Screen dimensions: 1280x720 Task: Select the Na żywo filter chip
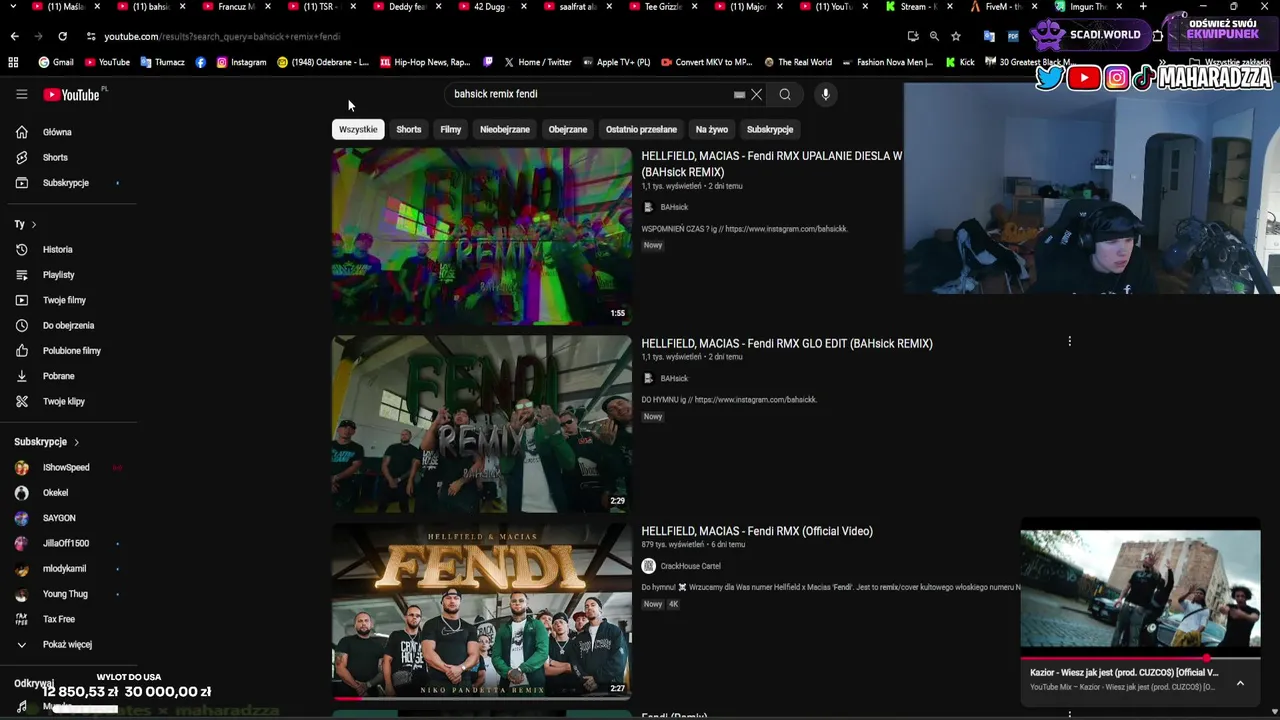point(712,129)
